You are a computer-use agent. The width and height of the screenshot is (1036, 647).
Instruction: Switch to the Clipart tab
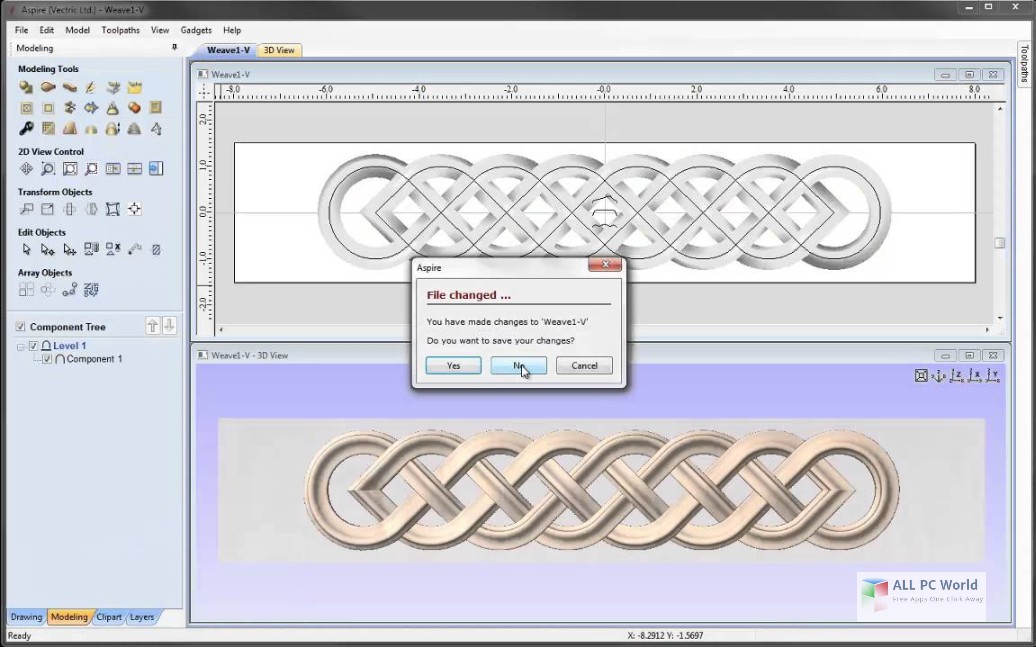[109, 617]
